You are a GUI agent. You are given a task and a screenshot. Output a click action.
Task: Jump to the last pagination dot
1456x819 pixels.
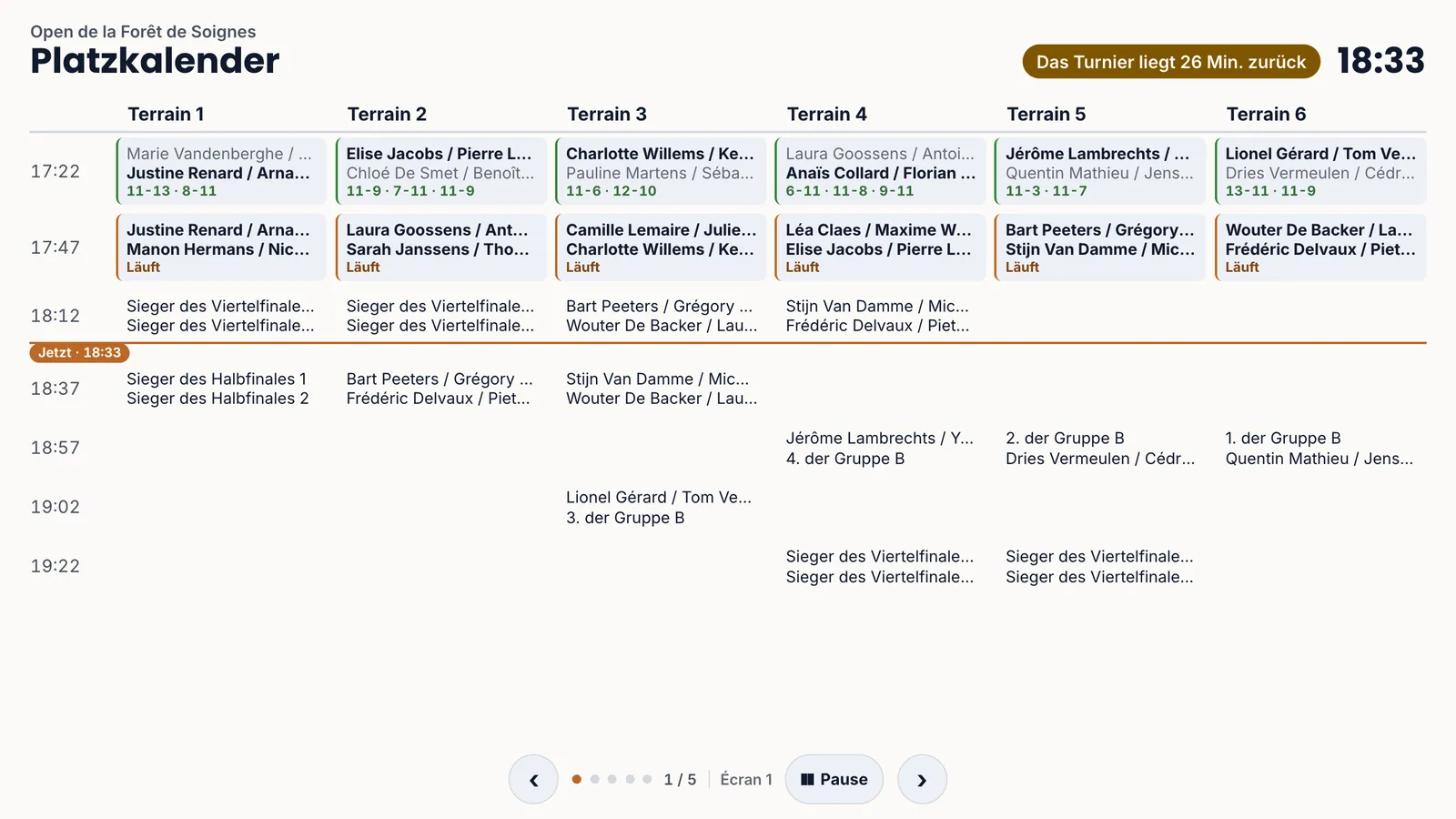point(647,779)
